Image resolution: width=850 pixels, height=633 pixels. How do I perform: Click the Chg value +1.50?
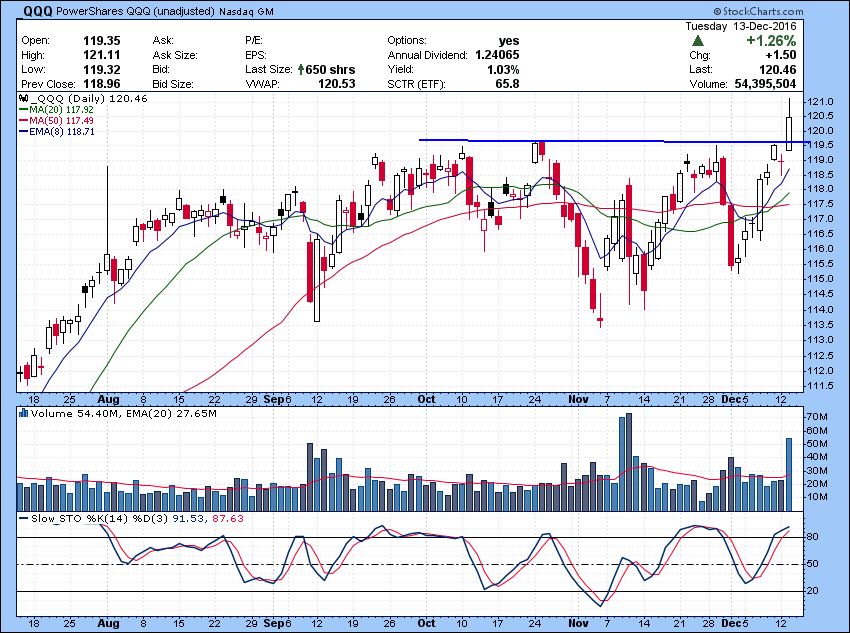tap(781, 55)
